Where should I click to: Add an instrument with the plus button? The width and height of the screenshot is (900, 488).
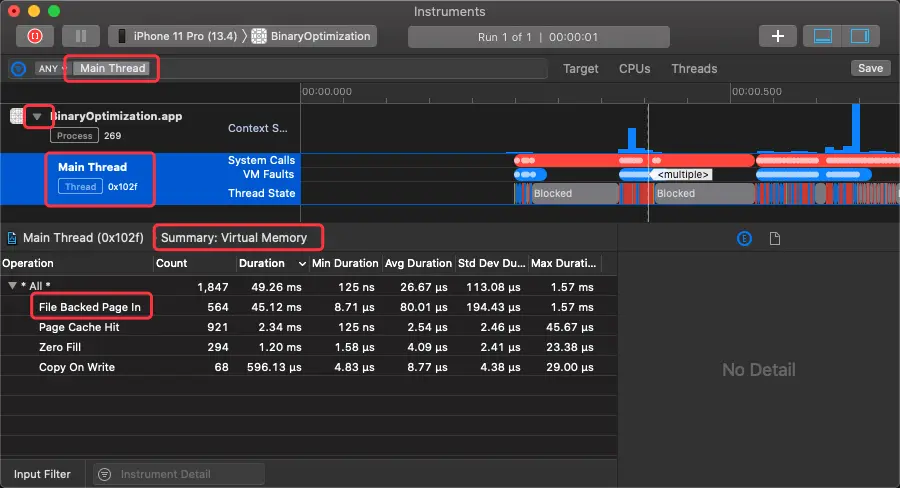coord(777,36)
